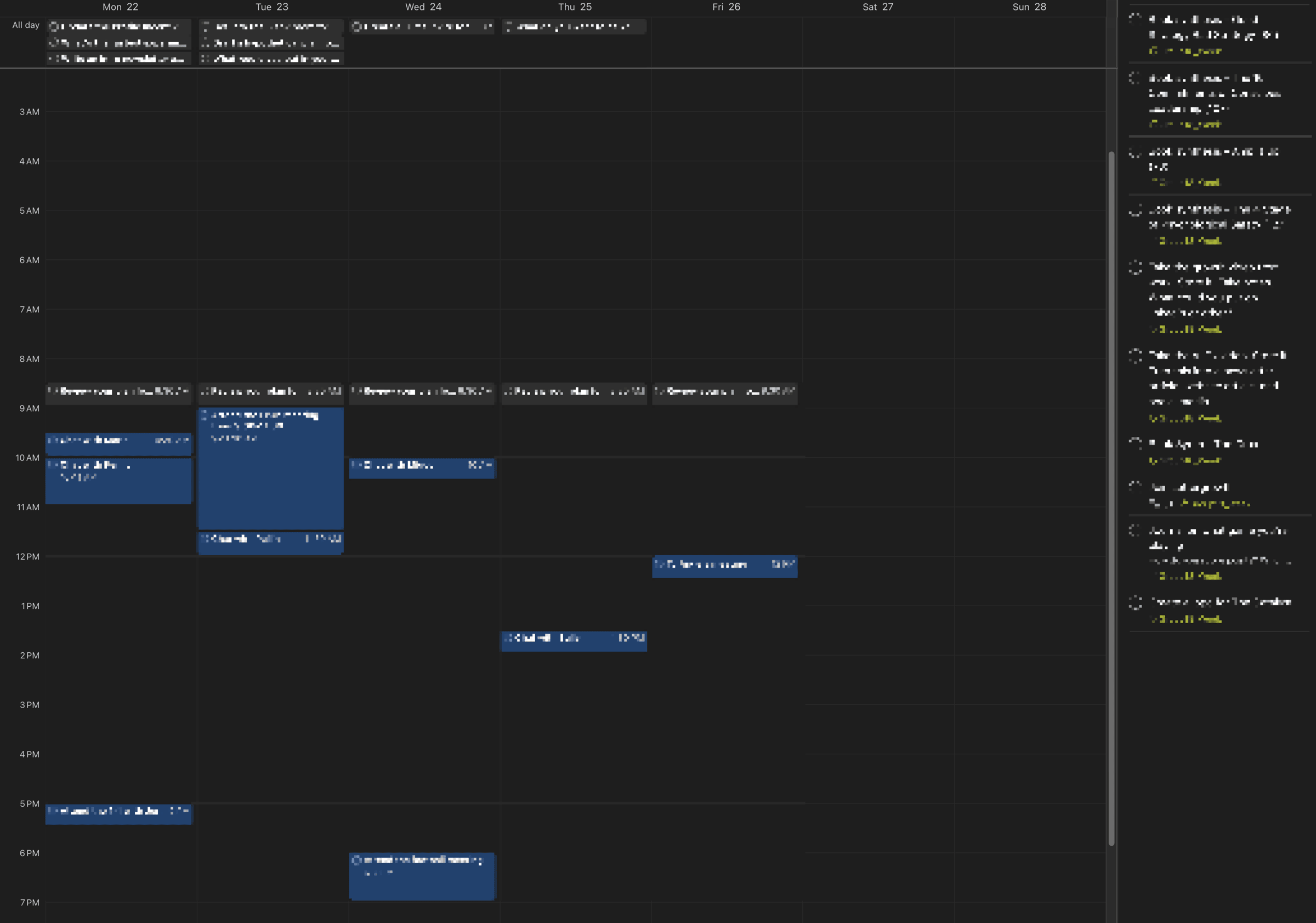This screenshot has width=1316, height=923.
Task: Click icon on Mon 22 5 PM event
Action: click(x=52, y=811)
